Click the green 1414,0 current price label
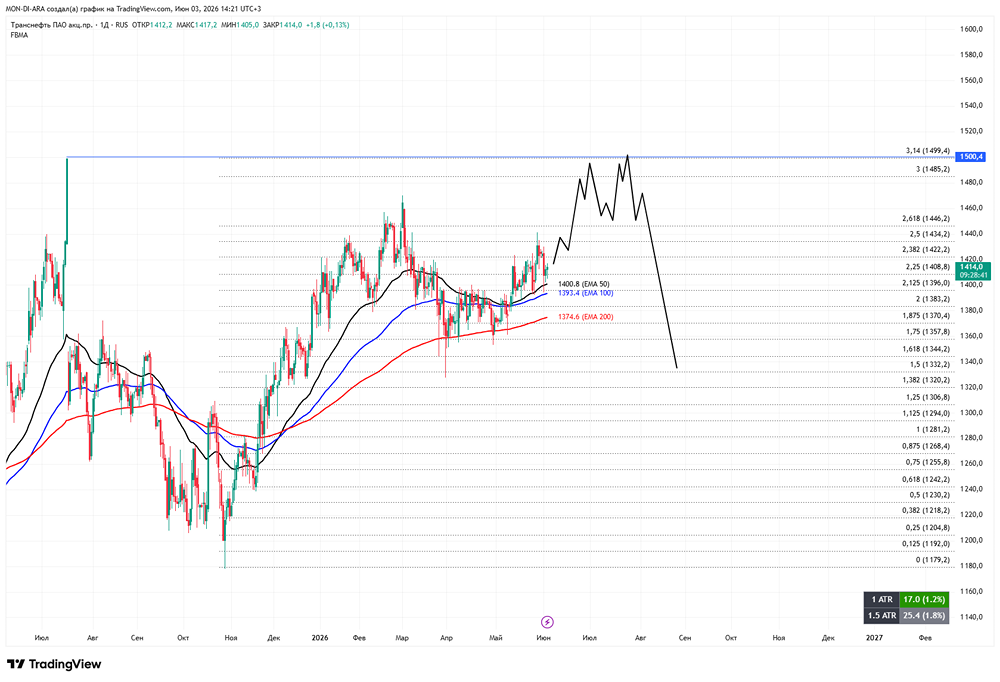 click(x=973, y=271)
